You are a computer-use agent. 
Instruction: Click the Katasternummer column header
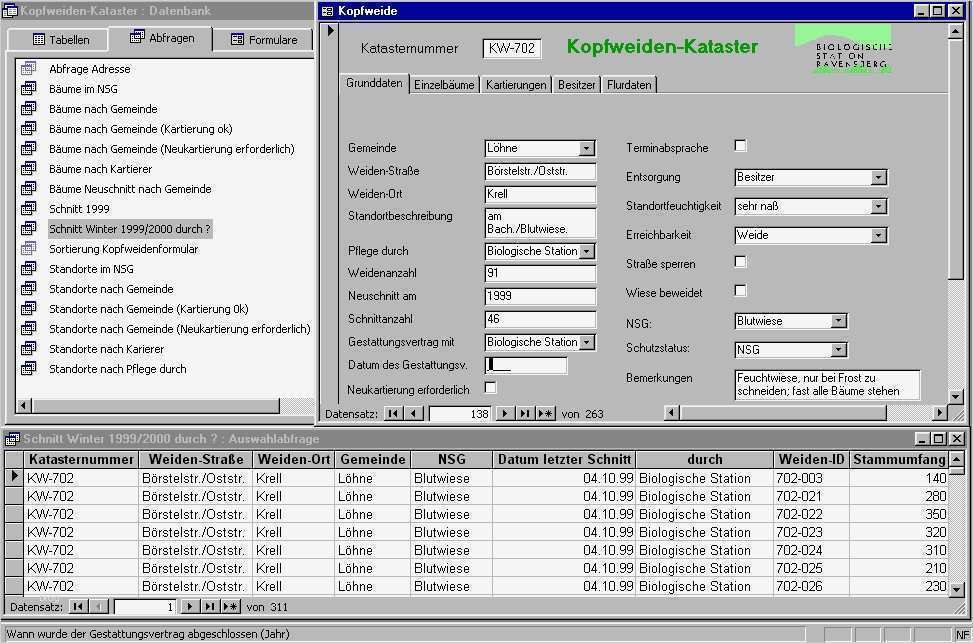[81, 460]
